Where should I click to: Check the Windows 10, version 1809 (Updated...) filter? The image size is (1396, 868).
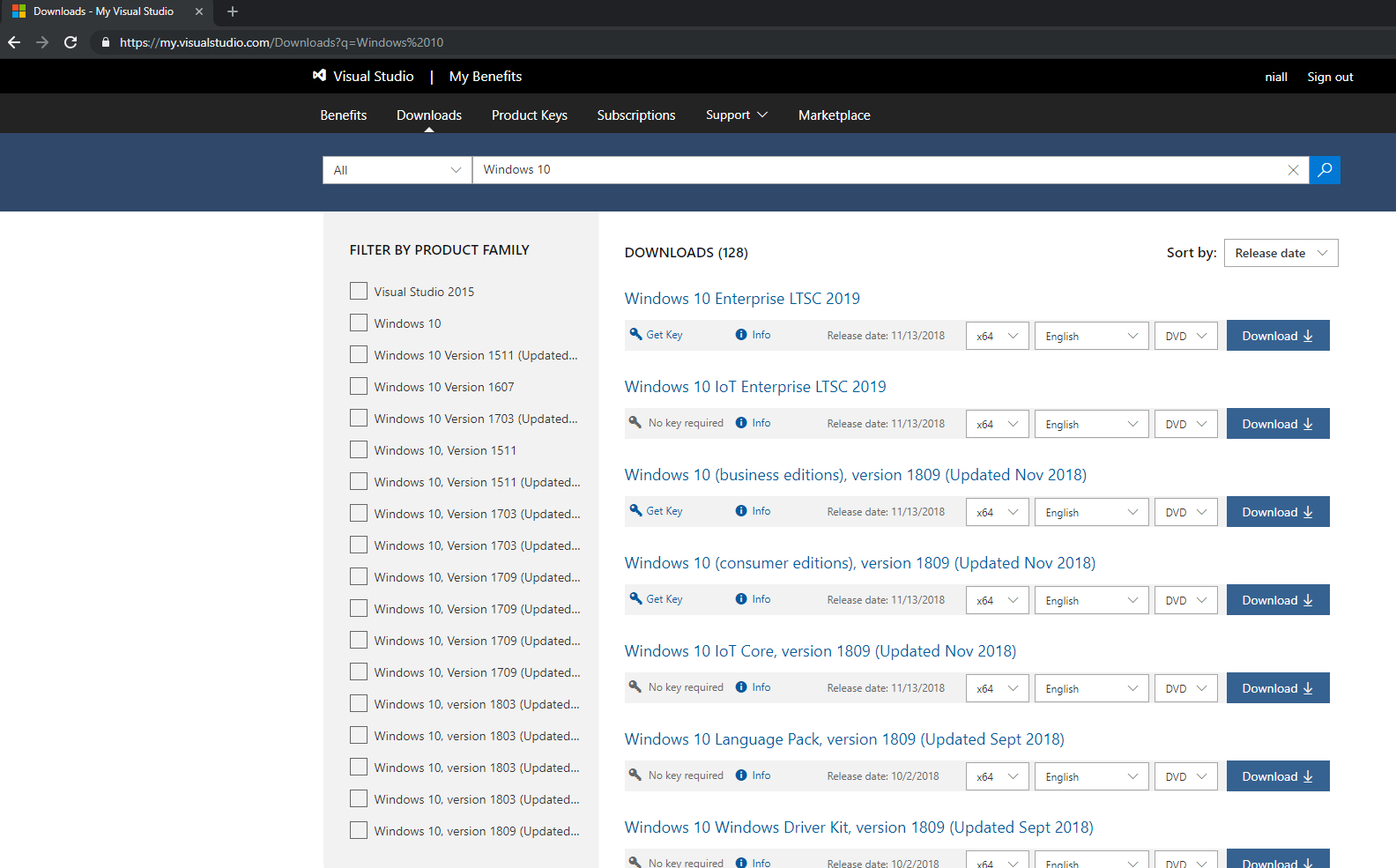tap(359, 830)
